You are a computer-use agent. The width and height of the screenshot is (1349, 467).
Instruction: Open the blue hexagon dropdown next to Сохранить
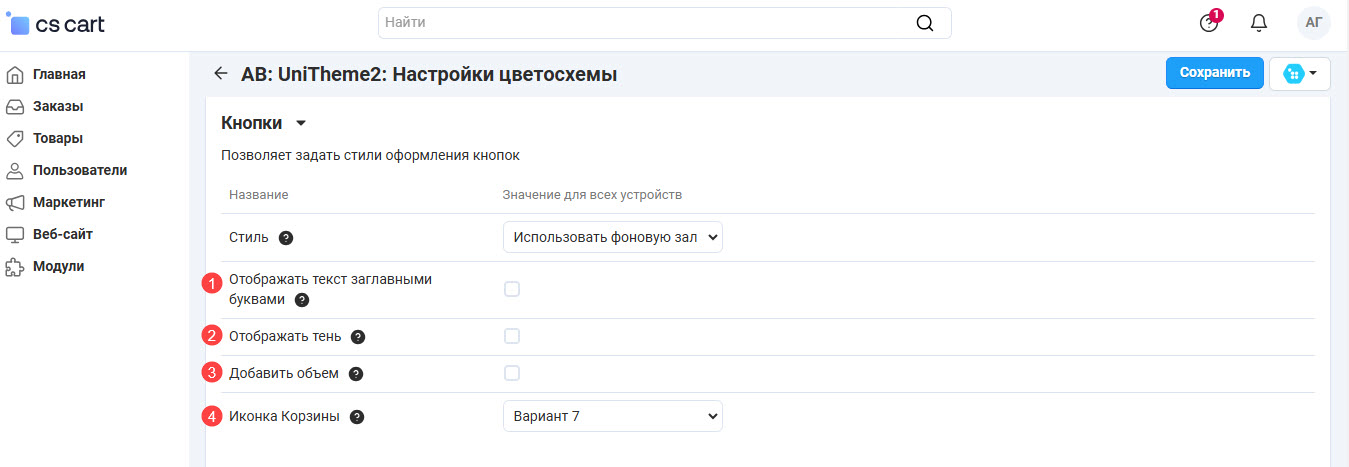click(1299, 74)
